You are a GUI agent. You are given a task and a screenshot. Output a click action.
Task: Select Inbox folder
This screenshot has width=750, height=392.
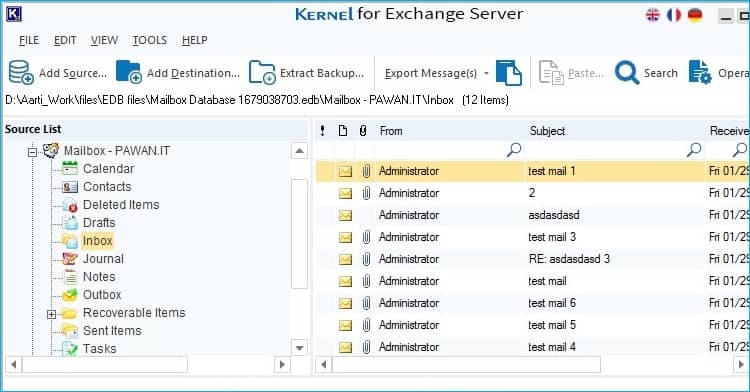[98, 240]
